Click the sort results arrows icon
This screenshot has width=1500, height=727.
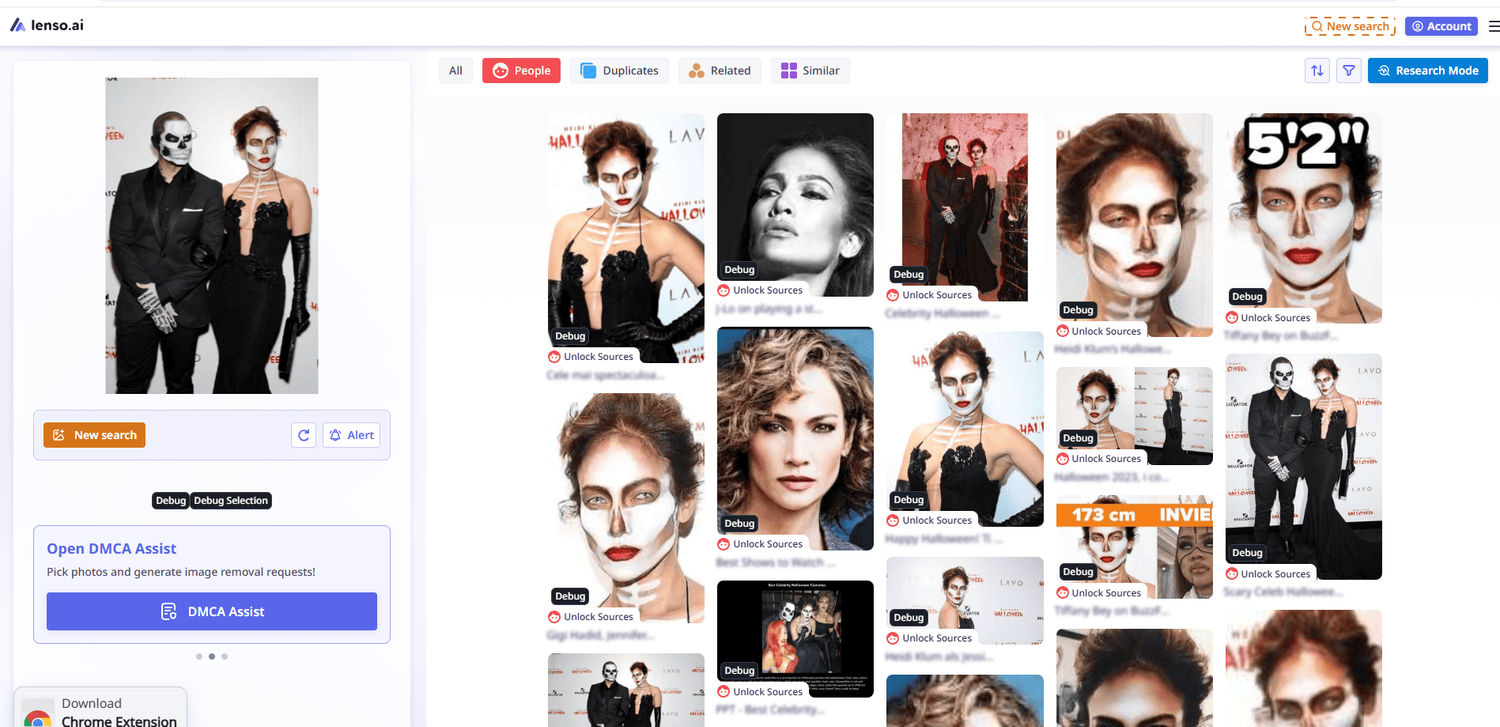click(x=1317, y=71)
